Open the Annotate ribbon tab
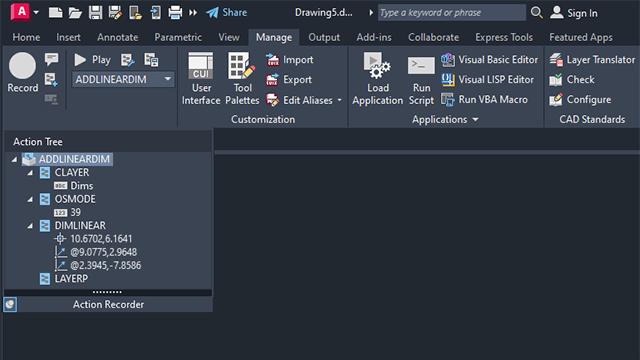This screenshot has height=360, width=640. (x=118, y=37)
